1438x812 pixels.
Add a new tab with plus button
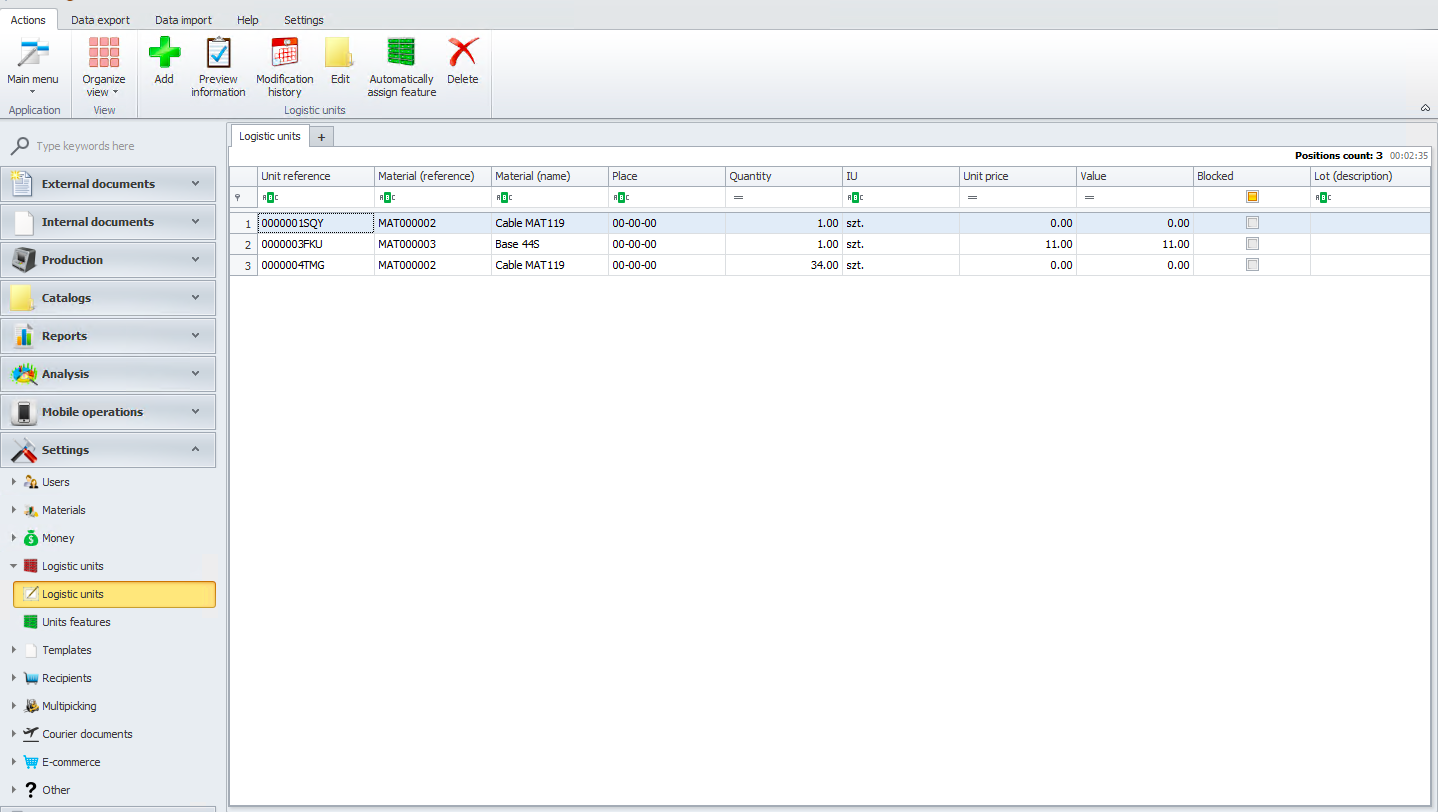(x=321, y=137)
